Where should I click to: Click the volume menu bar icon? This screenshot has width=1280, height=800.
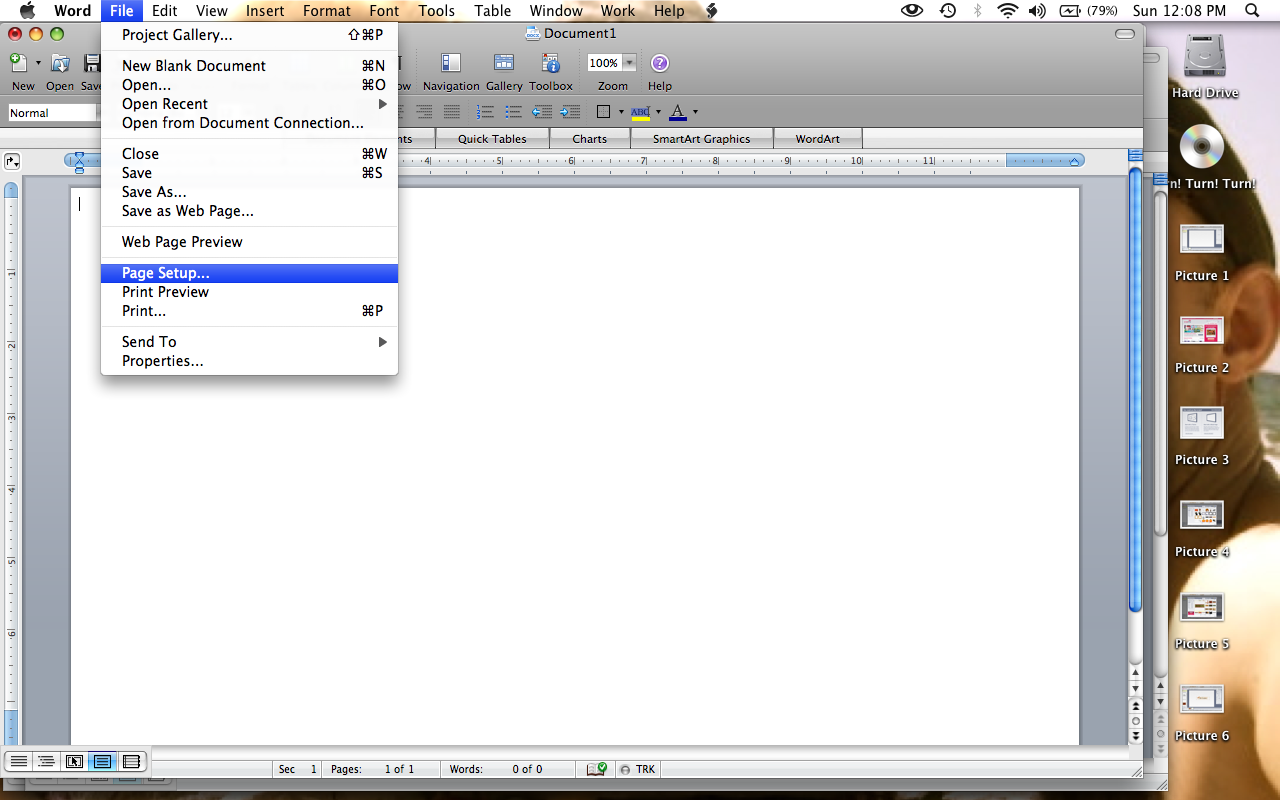1037,11
